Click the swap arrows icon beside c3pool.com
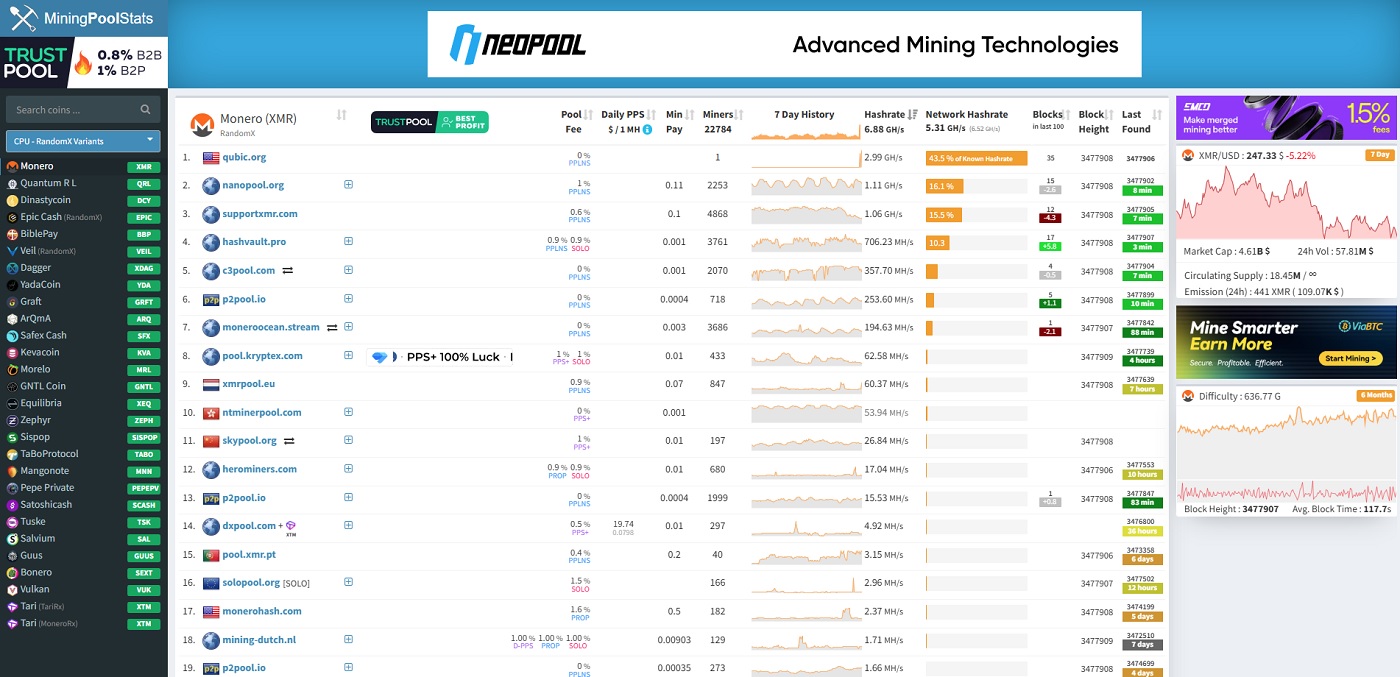 pos(288,271)
